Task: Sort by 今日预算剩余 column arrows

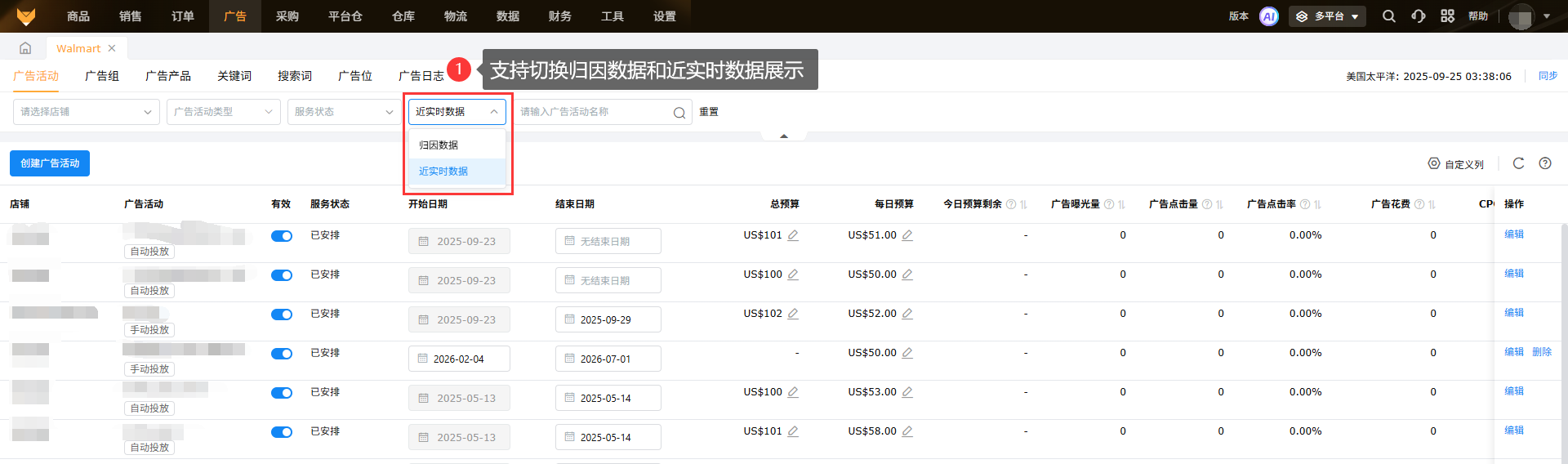Action: (x=1023, y=204)
